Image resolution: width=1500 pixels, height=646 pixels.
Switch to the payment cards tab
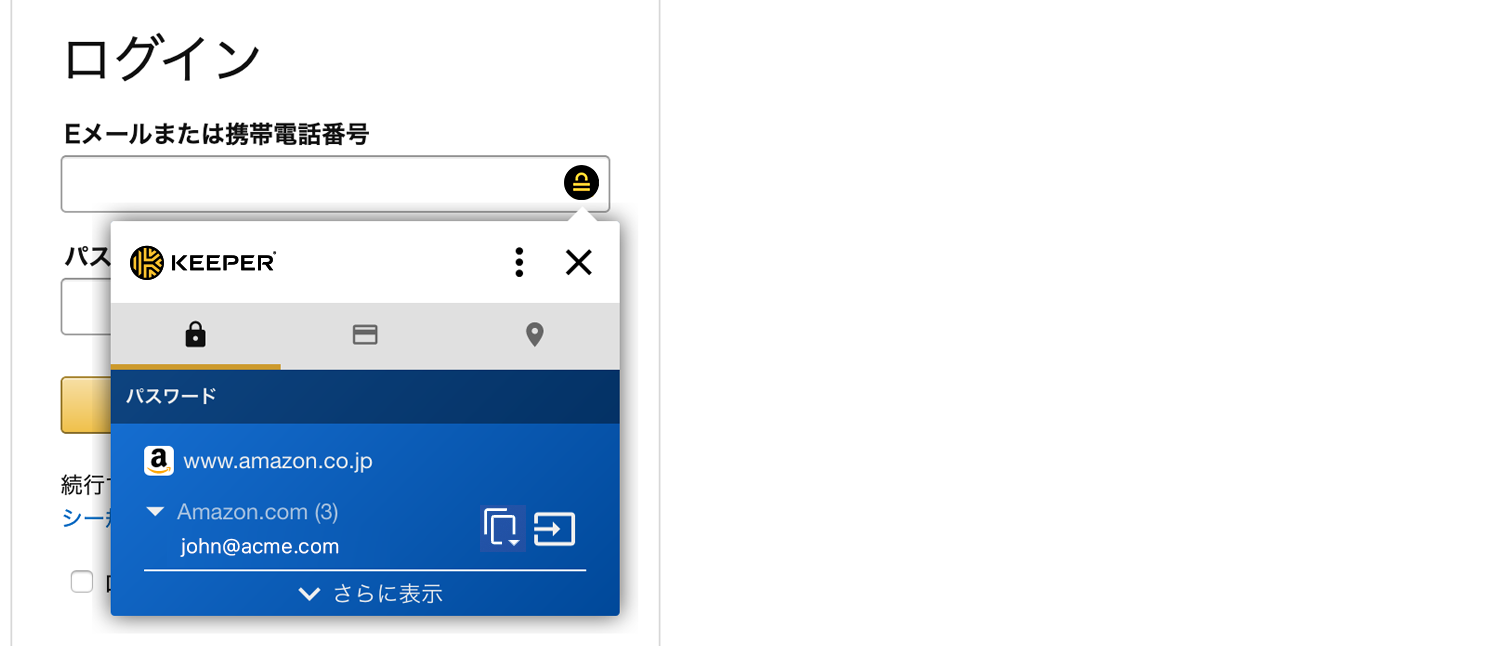[x=365, y=335]
